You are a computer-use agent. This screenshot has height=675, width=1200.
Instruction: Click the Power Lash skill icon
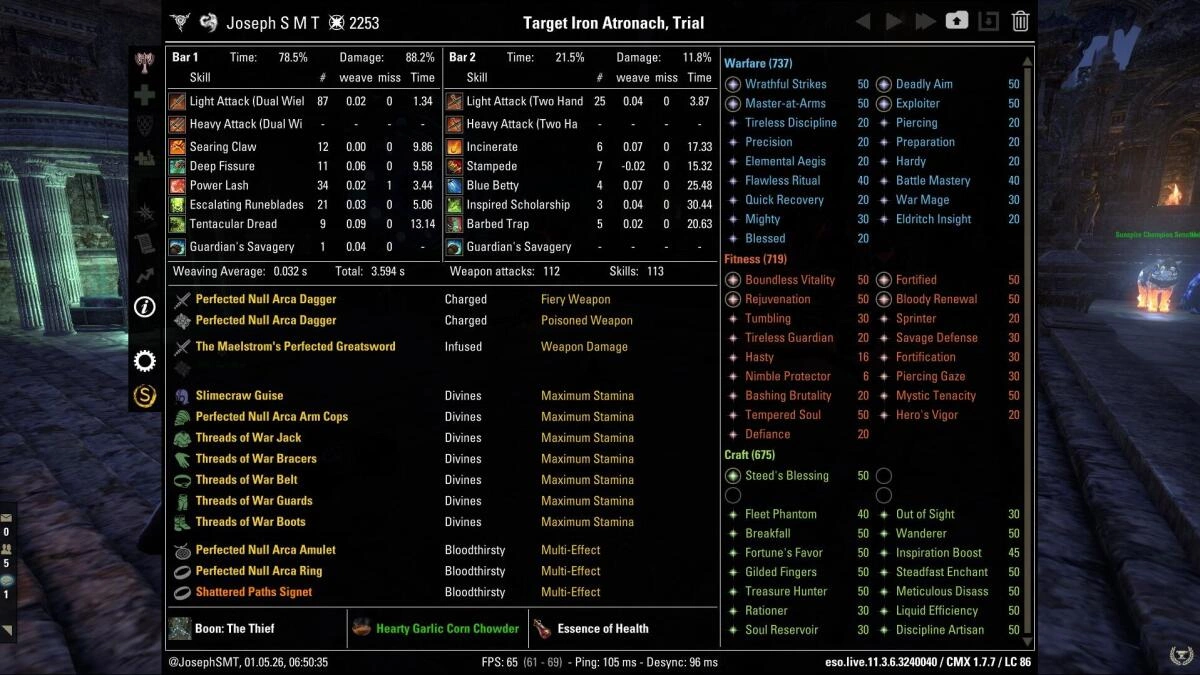[x=177, y=185]
